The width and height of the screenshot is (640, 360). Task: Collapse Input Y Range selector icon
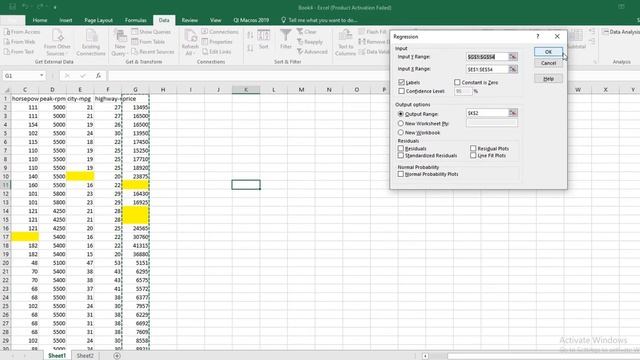(513, 57)
